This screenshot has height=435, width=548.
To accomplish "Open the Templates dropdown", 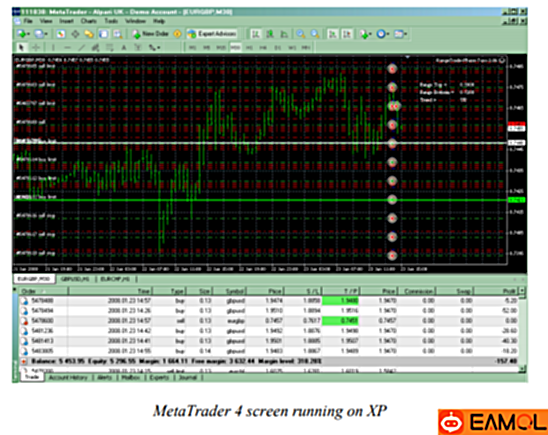I will pyautogui.click(x=401, y=34).
